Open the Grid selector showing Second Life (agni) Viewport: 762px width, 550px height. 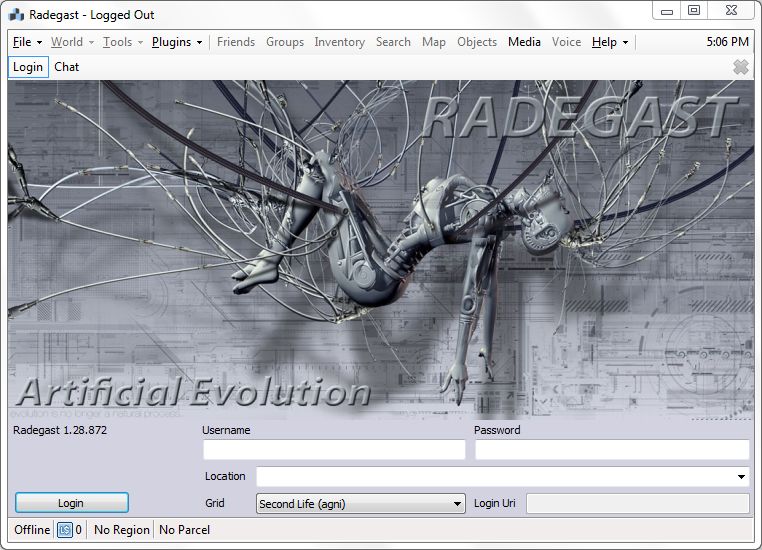click(360, 504)
